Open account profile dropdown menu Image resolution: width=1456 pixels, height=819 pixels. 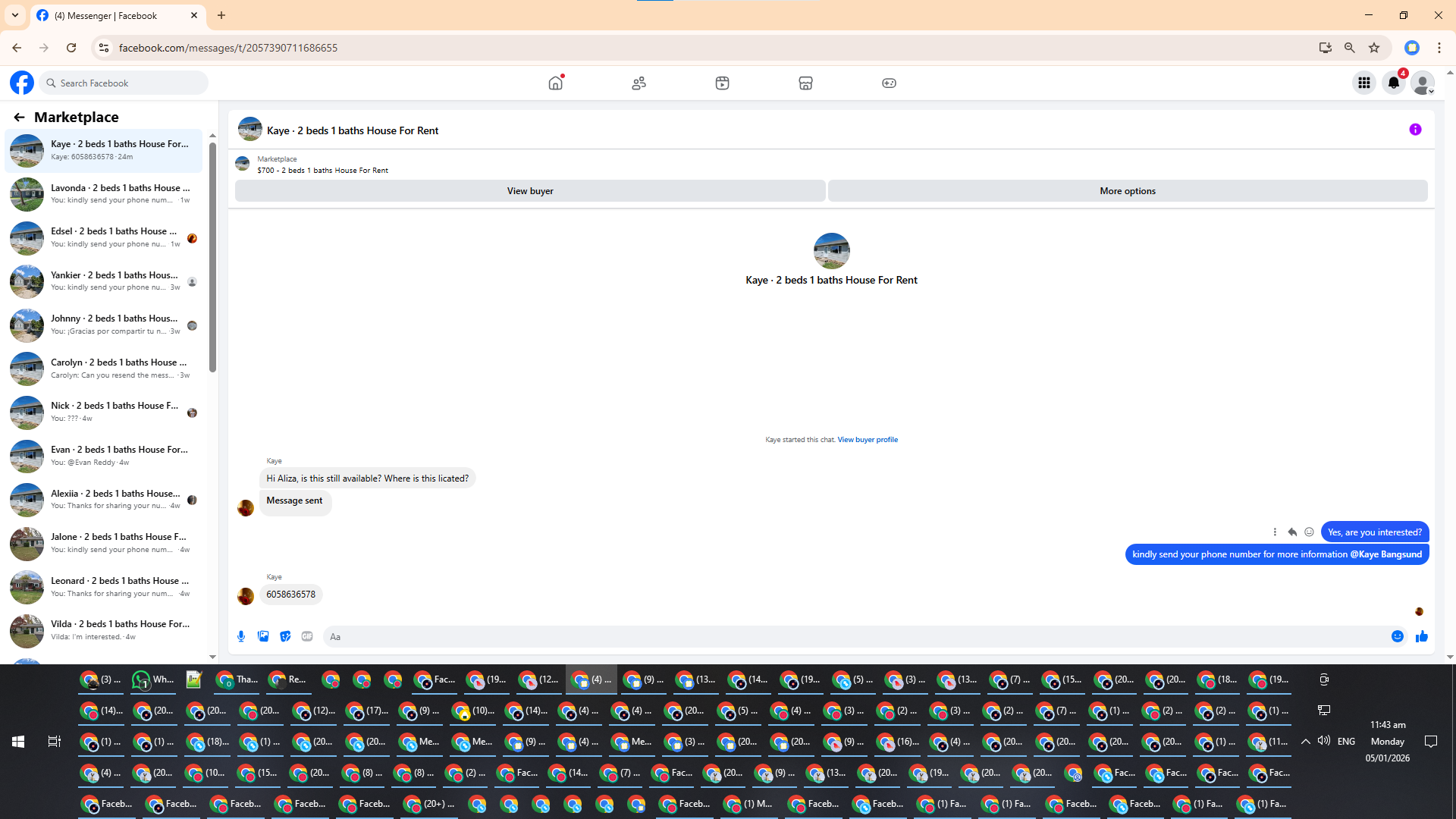[1423, 83]
